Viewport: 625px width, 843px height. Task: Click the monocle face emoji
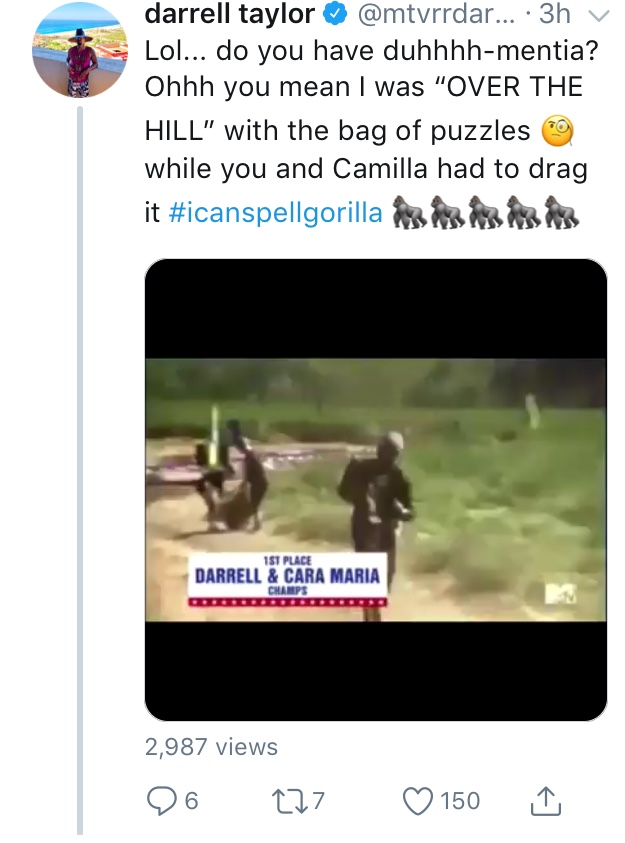[x=557, y=132]
